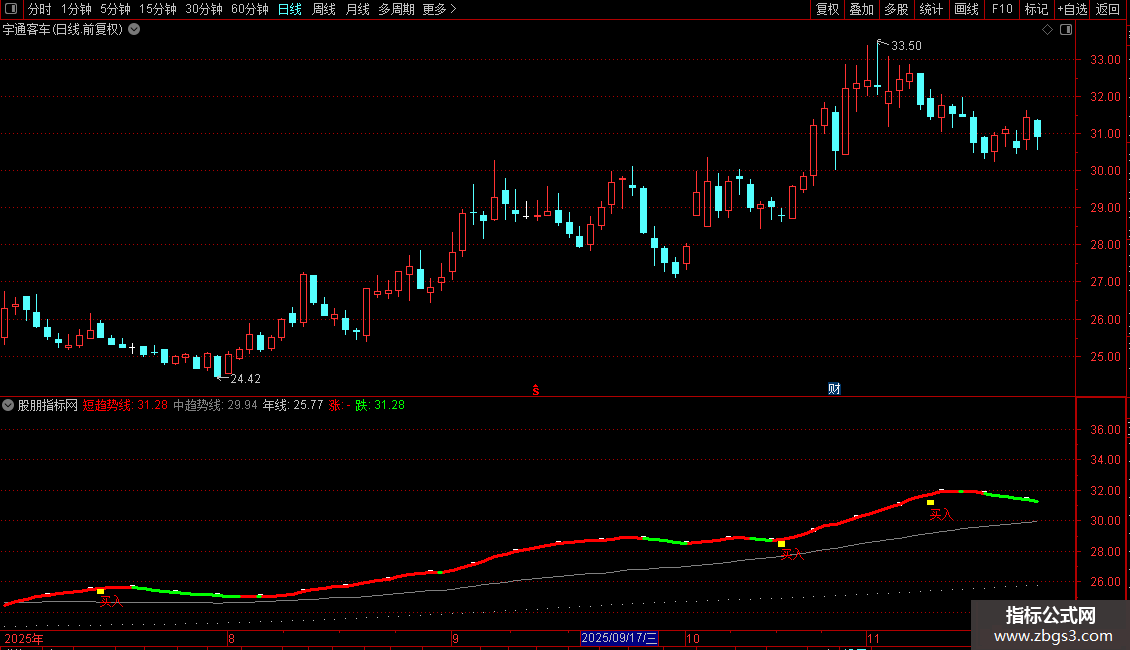The height and width of the screenshot is (650, 1130).
Task: Click the 标记 mark button
Action: click(1036, 9)
